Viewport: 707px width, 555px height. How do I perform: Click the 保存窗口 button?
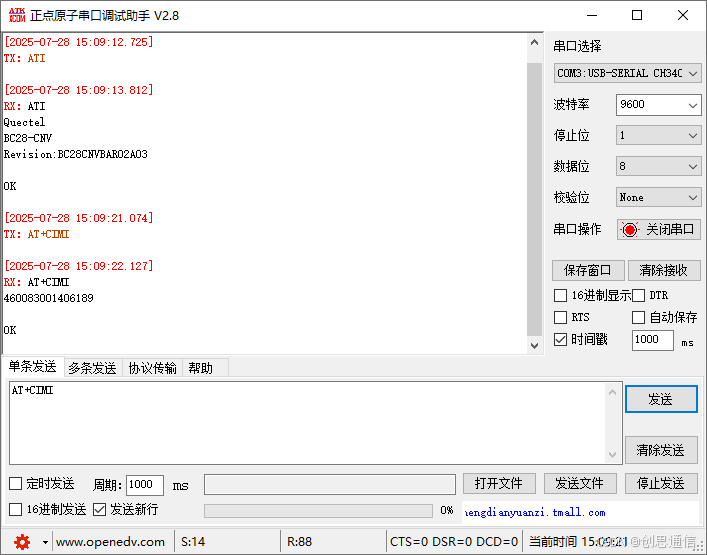coord(588,271)
